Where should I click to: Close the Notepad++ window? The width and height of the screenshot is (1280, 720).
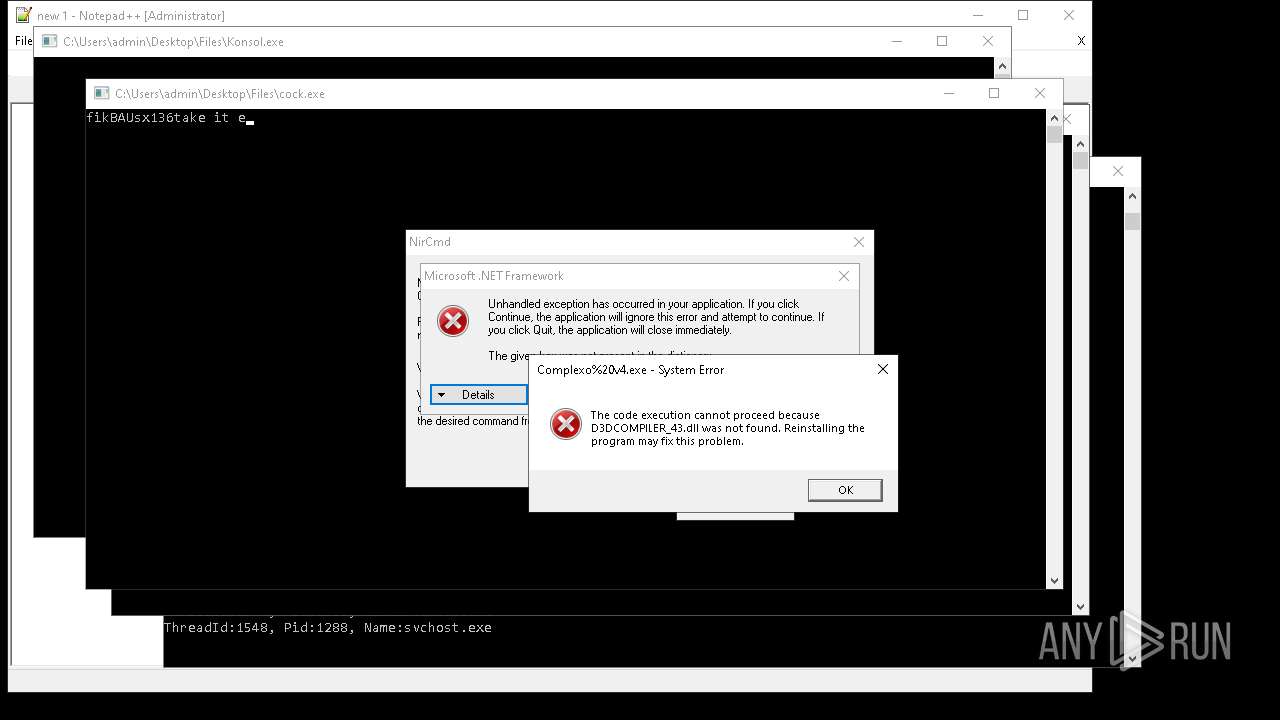1069,15
